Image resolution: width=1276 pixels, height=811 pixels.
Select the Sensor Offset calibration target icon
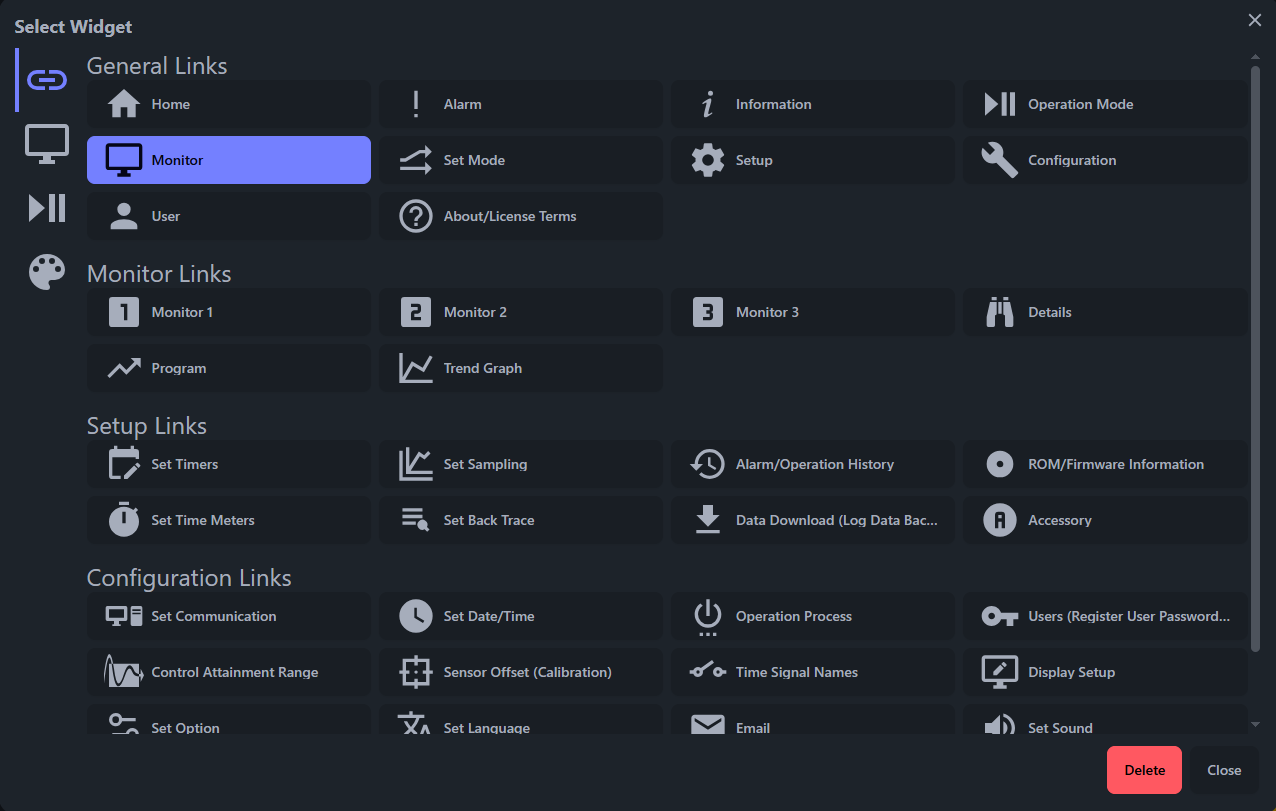416,672
